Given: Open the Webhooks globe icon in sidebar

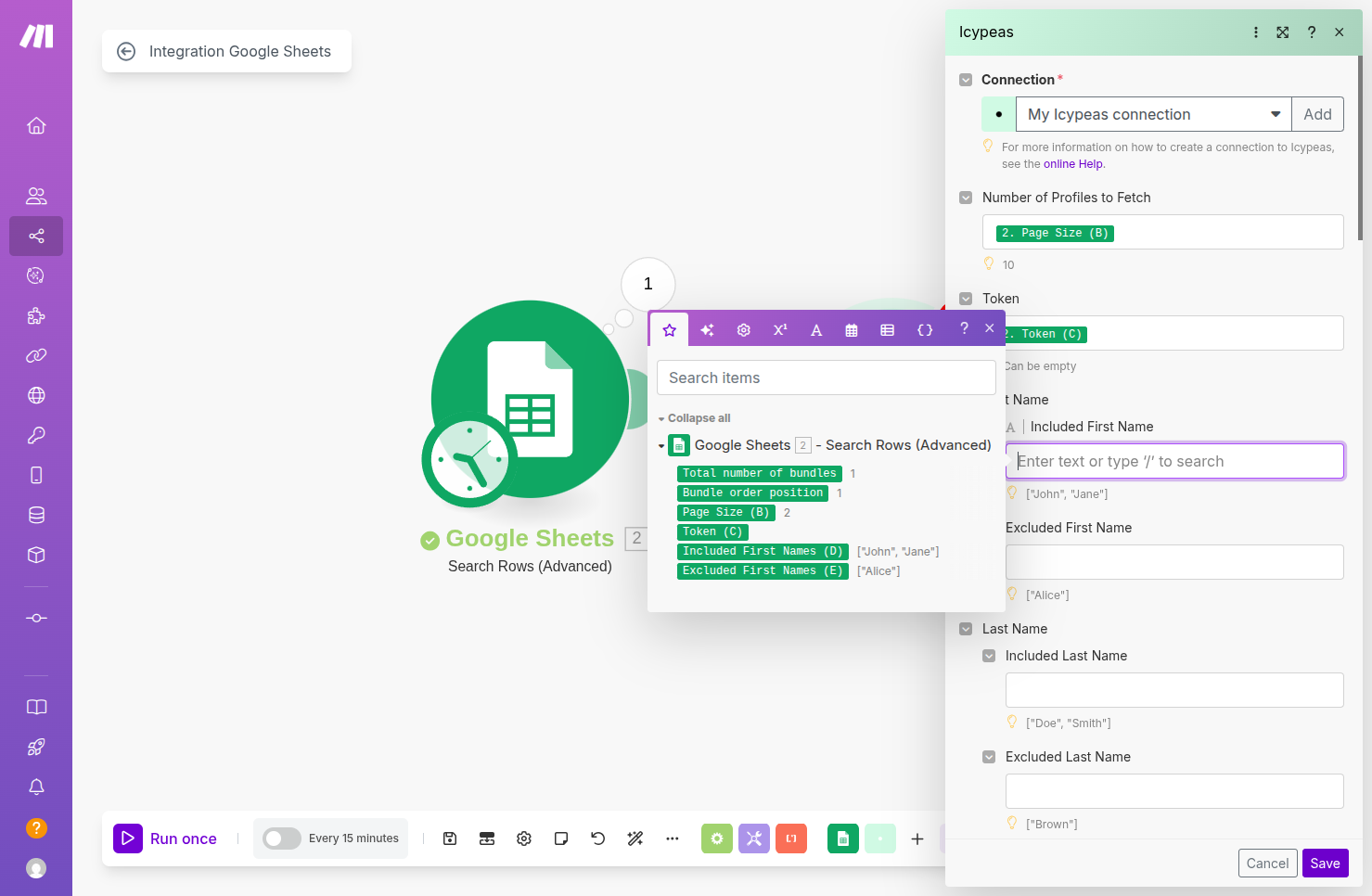Looking at the screenshot, I should tap(36, 395).
